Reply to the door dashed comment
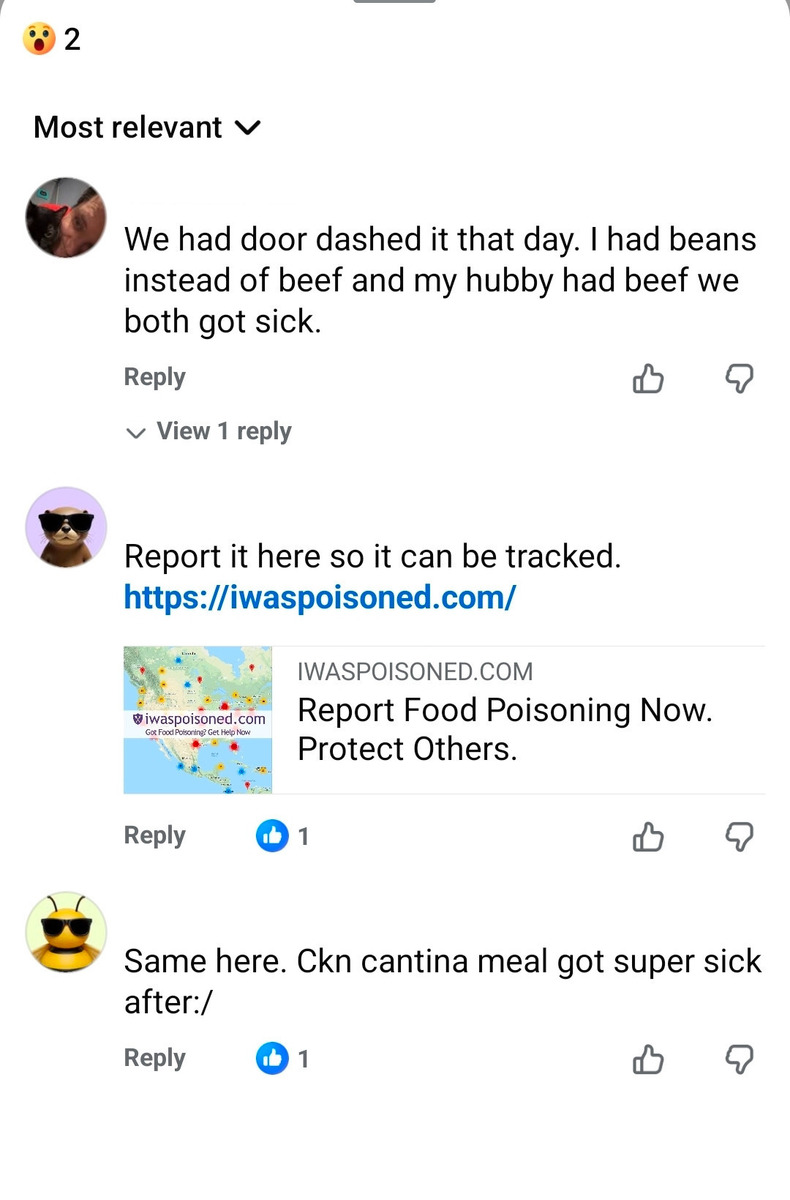790x1200 pixels. point(154,377)
